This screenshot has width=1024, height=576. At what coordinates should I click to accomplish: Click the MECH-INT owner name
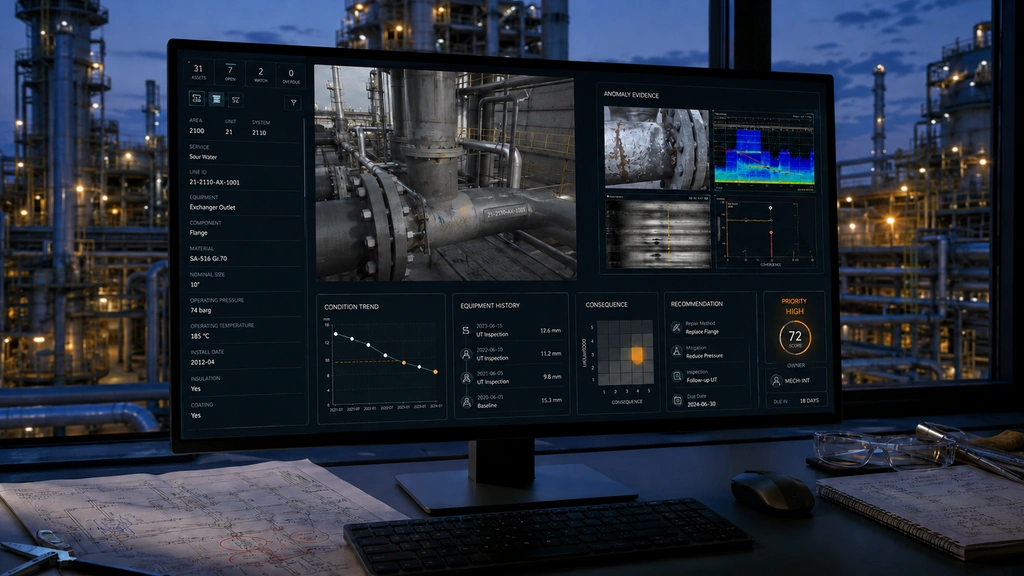[797, 381]
